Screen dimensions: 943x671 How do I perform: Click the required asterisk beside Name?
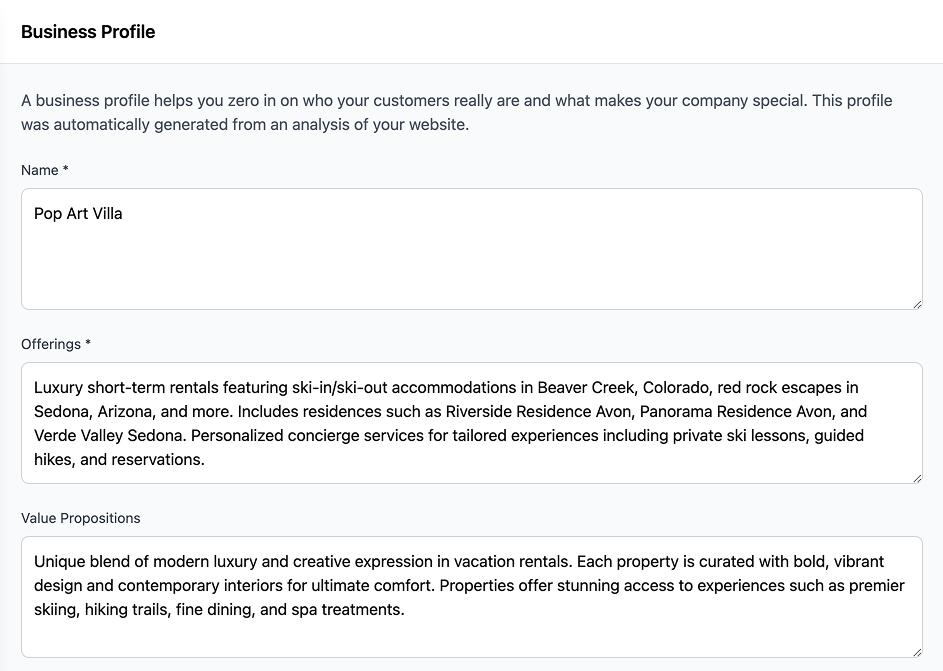[66, 170]
